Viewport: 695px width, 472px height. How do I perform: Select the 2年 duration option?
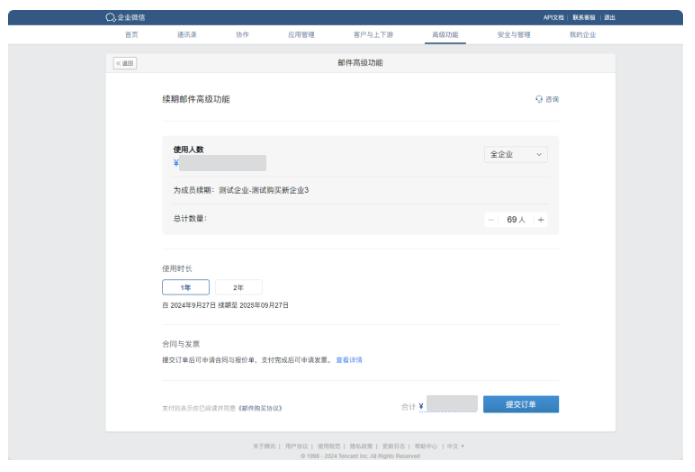[x=238, y=287]
